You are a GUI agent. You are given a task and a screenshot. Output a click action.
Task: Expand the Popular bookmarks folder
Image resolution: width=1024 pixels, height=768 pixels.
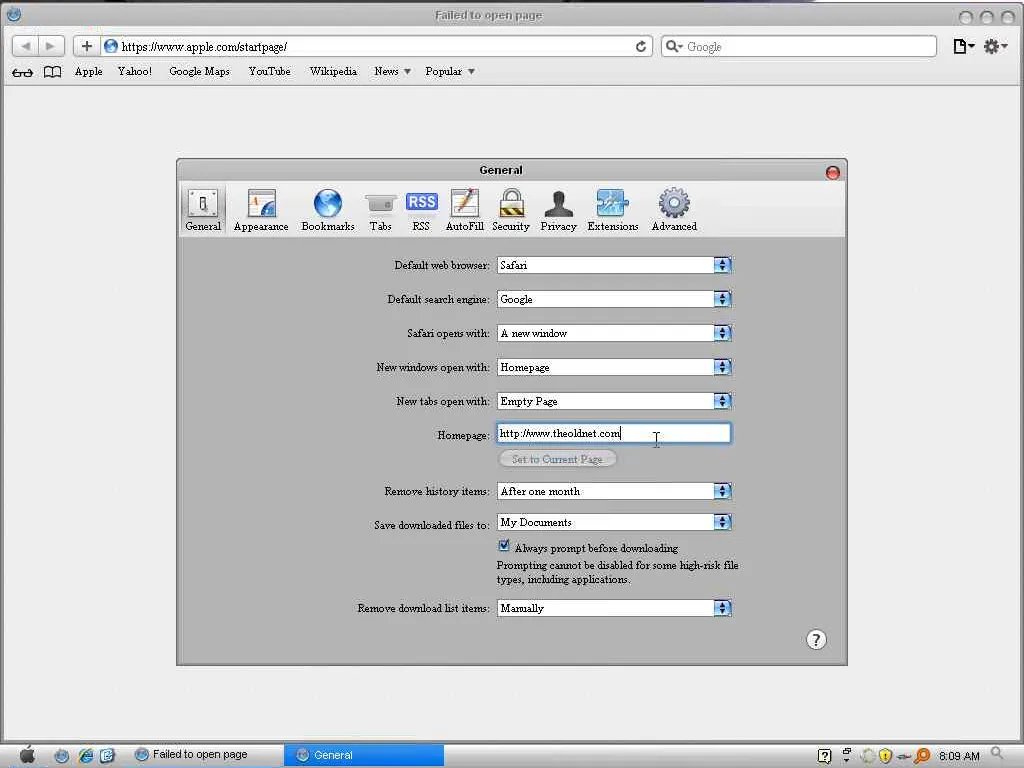tap(449, 71)
